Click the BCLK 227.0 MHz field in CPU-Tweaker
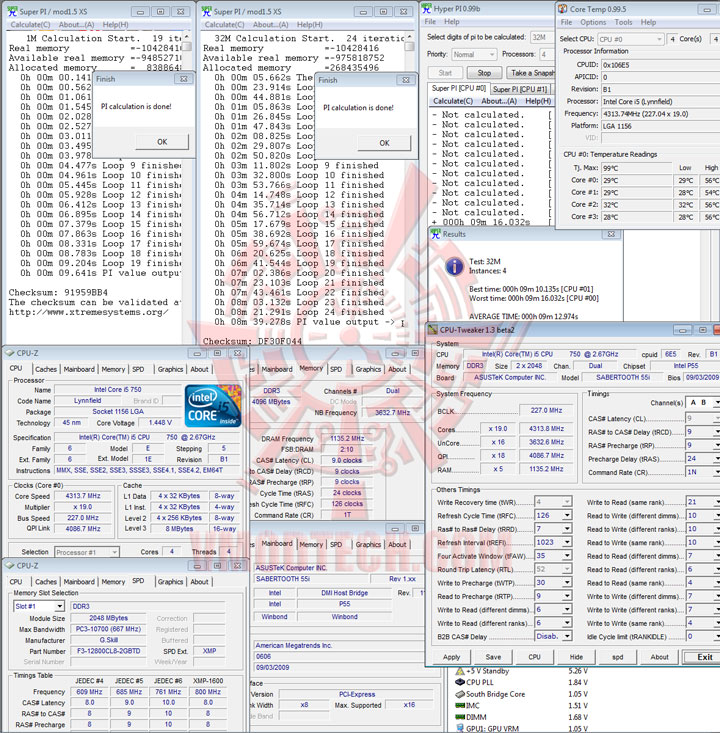720x733 pixels. (546, 410)
